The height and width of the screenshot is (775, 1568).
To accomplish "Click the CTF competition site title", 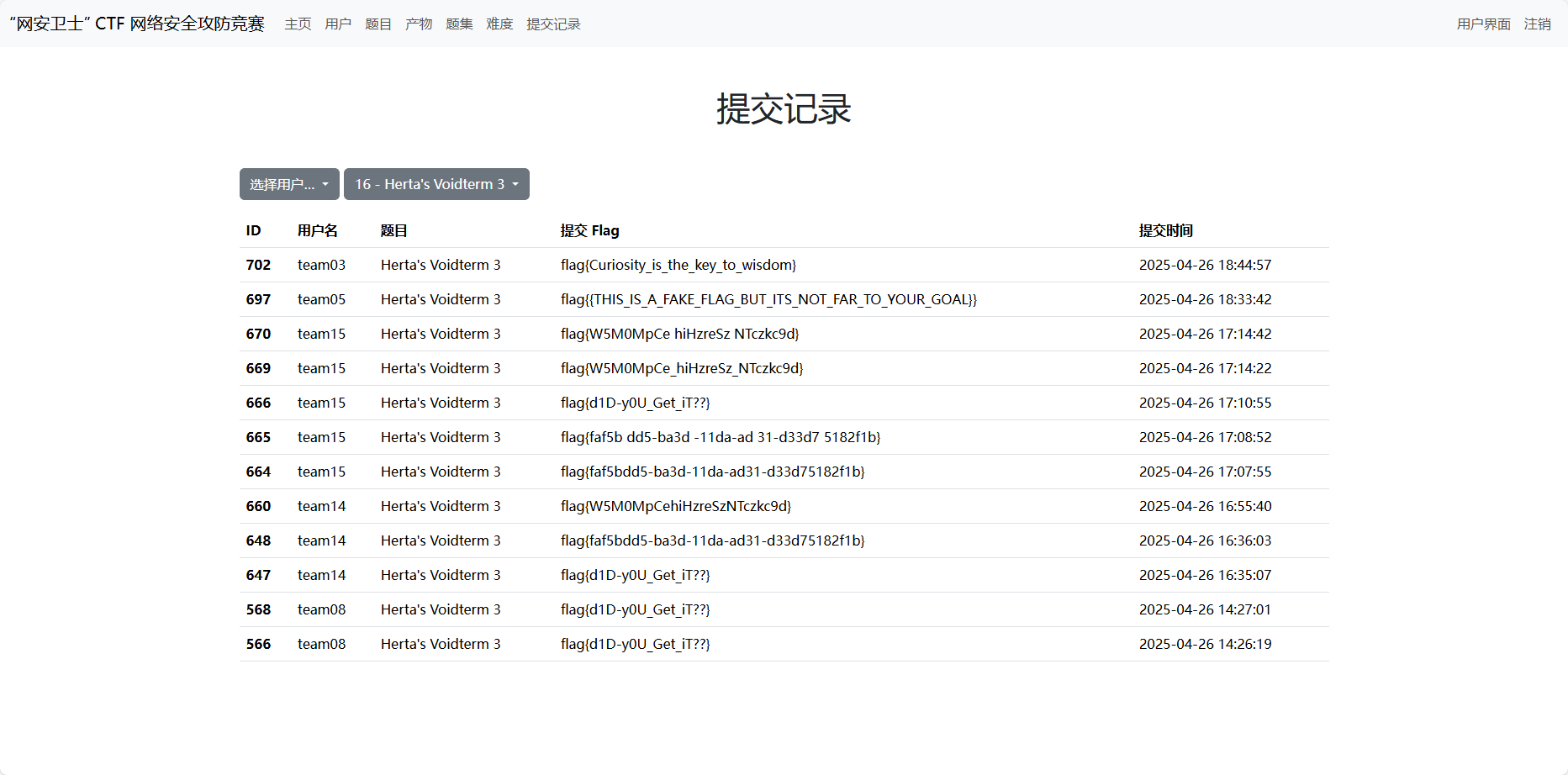I will click(137, 24).
